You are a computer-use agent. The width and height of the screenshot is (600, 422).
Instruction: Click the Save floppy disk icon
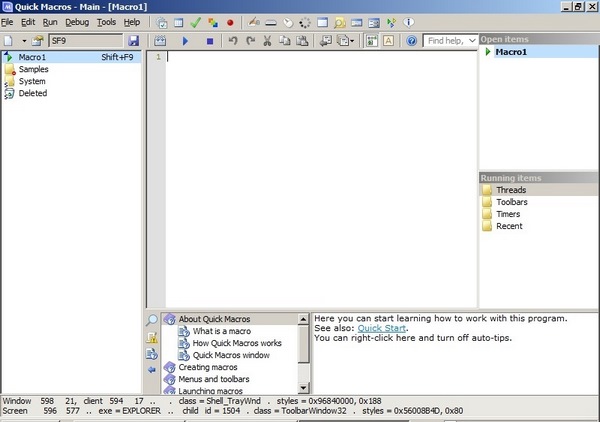tap(133, 41)
